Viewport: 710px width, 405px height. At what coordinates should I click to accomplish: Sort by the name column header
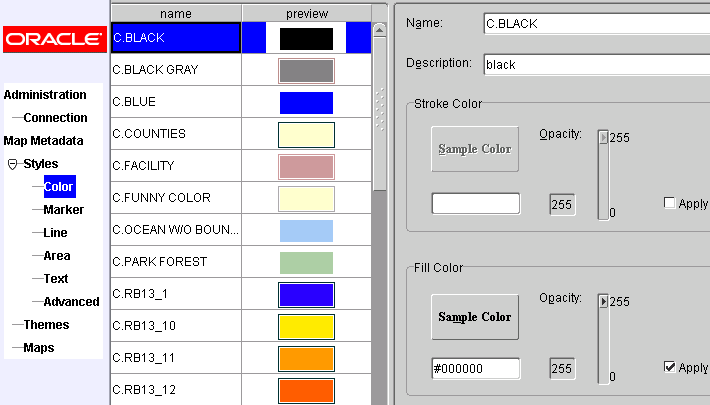(x=176, y=14)
